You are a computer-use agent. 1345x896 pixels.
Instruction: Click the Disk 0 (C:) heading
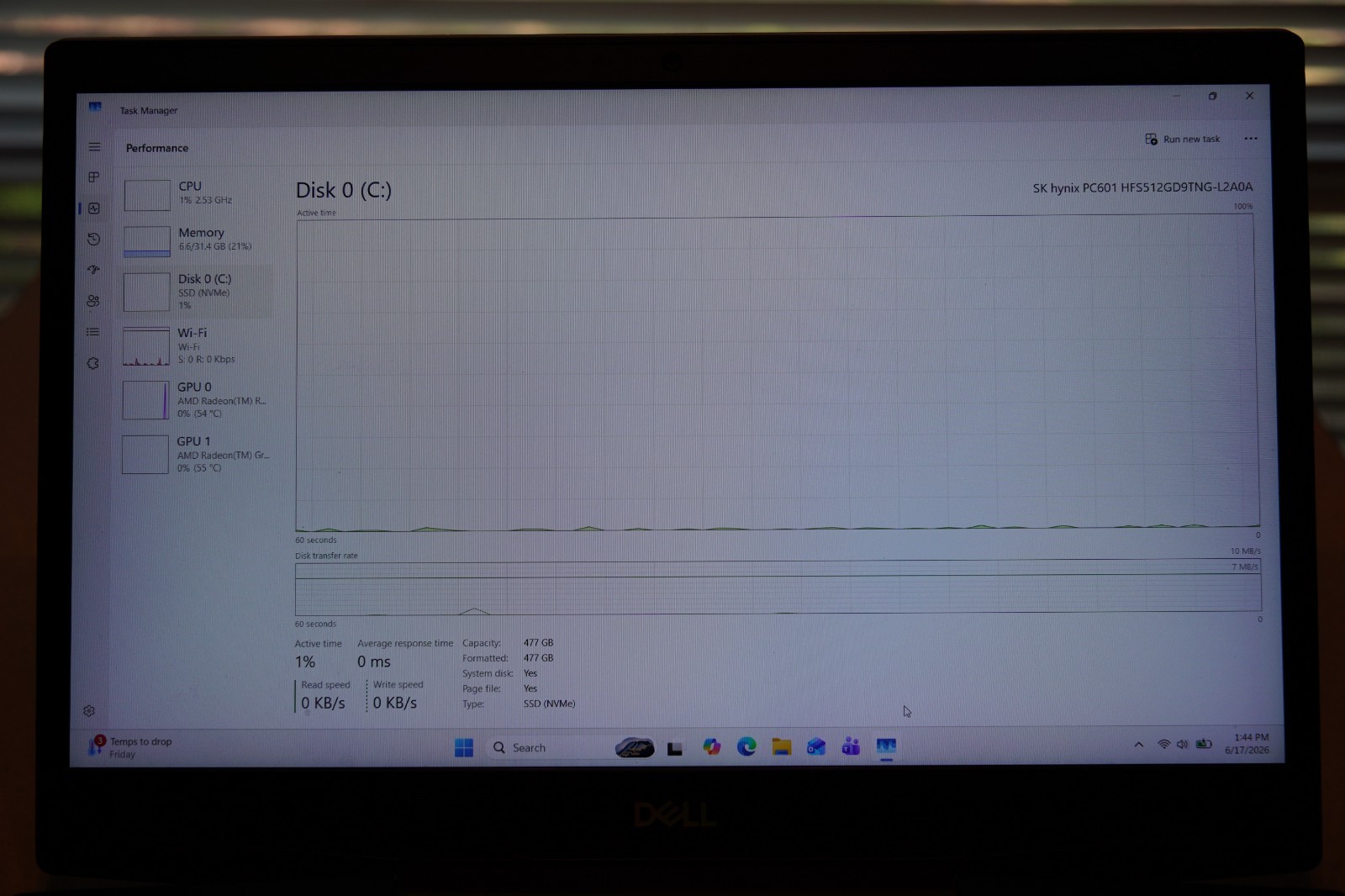pyautogui.click(x=344, y=190)
